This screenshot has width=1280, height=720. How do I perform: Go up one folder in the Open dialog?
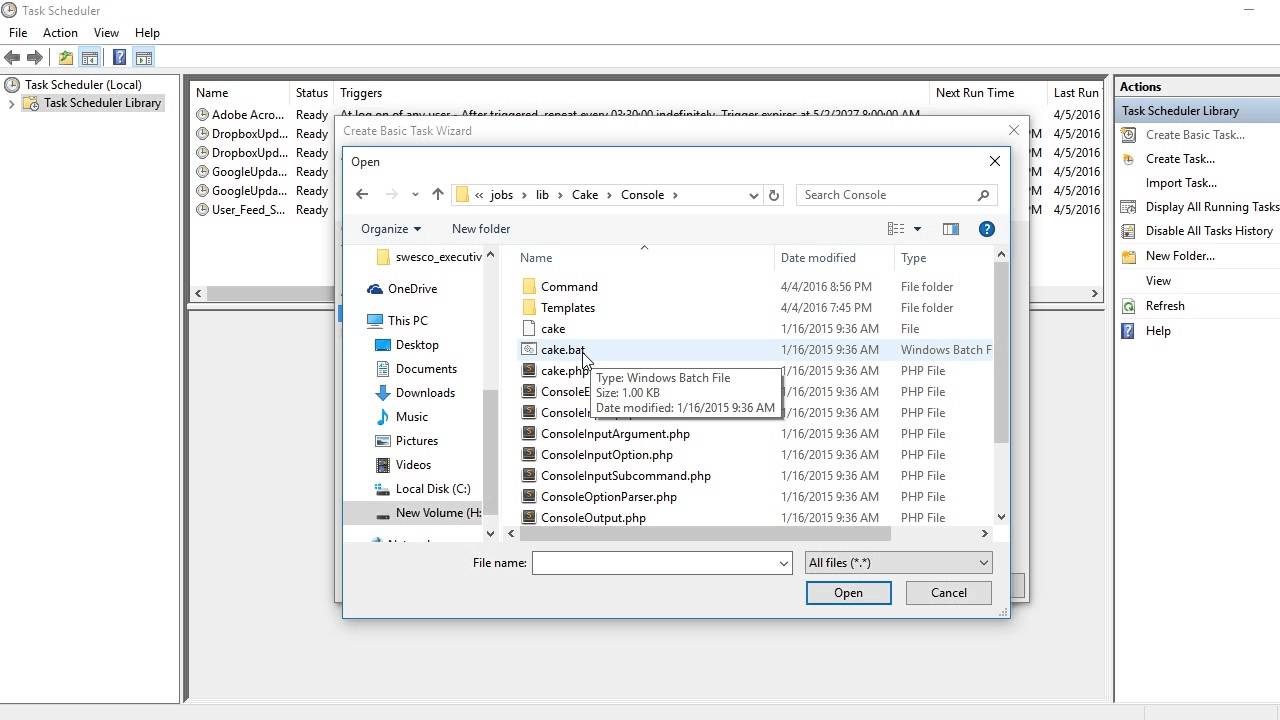(437, 195)
